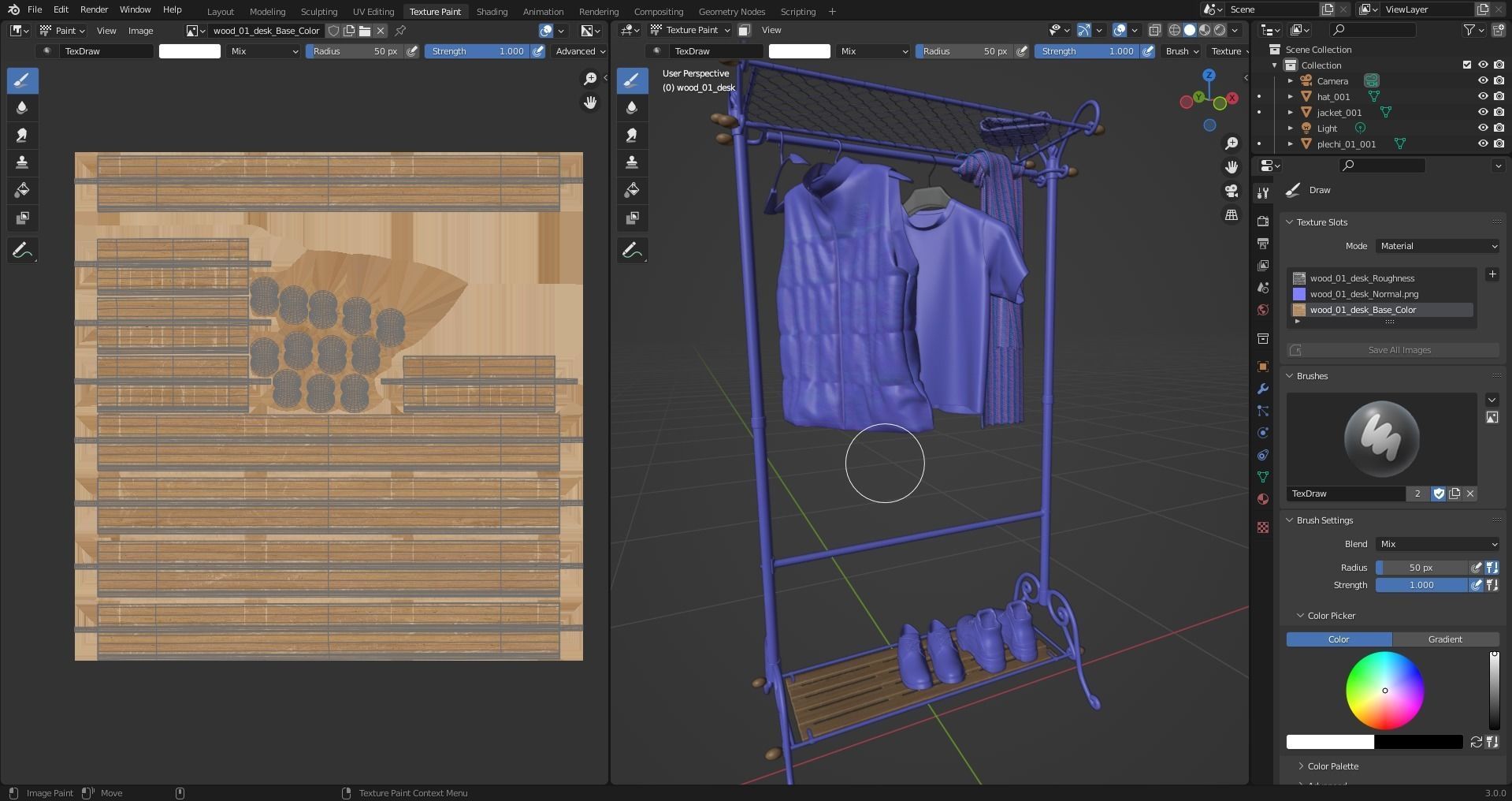Click the new image icon beside image name

(x=349, y=31)
